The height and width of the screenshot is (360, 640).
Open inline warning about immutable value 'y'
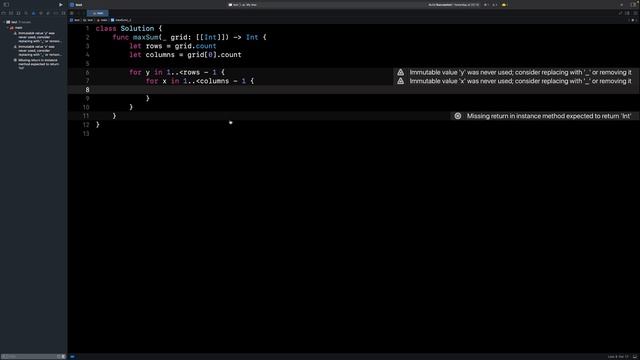pos(516,72)
